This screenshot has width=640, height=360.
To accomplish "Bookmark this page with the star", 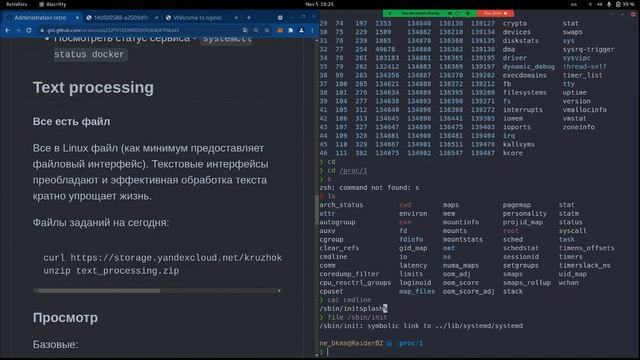I will tap(267, 30).
